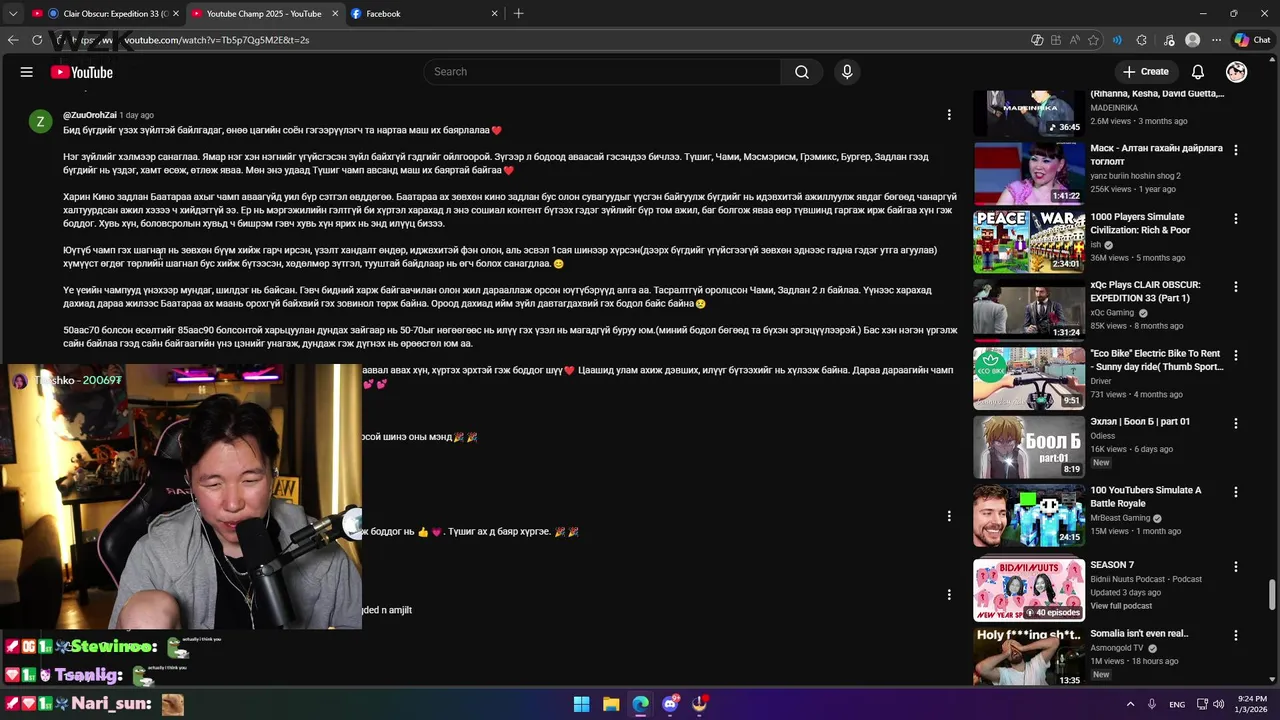Go back with the browser back arrow
1280x720 pixels.
pyautogui.click(x=13, y=40)
